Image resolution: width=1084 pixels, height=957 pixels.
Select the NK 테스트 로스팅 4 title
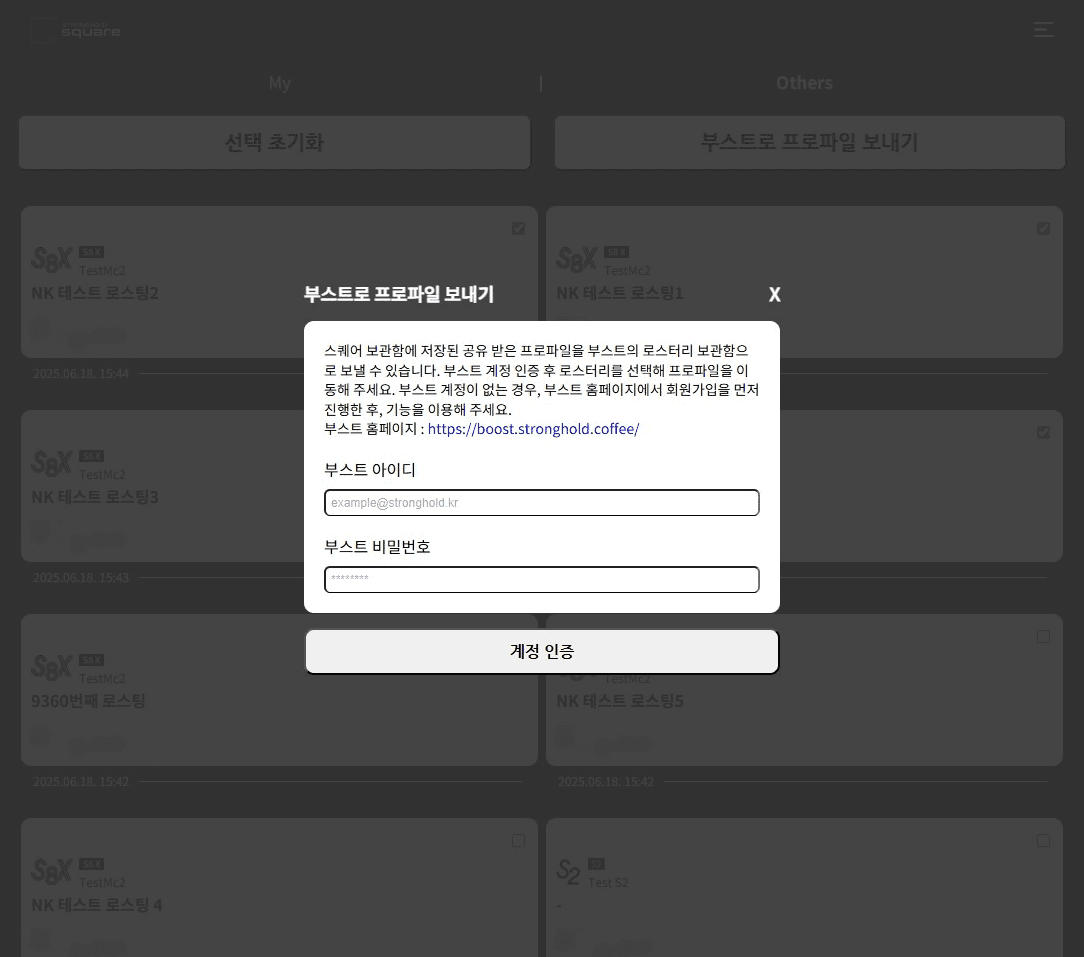click(x=97, y=905)
